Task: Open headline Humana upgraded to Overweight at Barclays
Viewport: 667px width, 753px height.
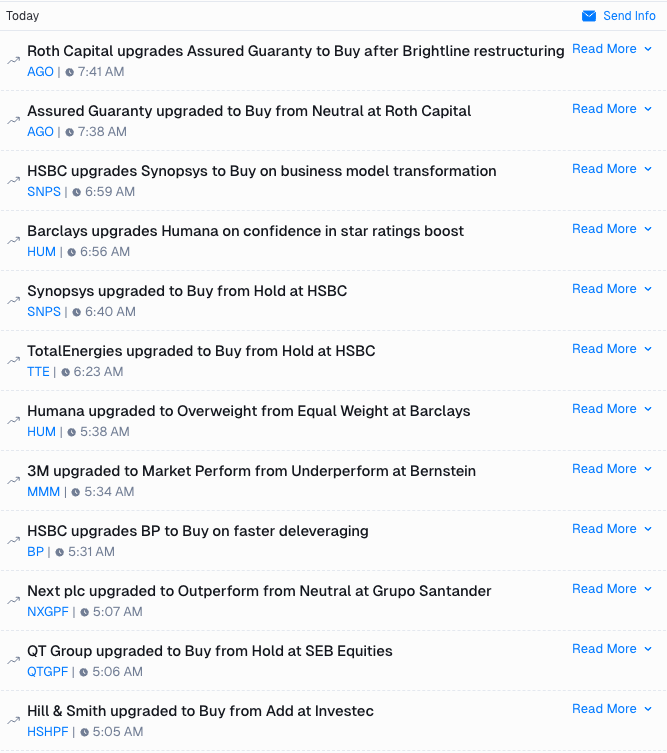Action: tap(249, 411)
